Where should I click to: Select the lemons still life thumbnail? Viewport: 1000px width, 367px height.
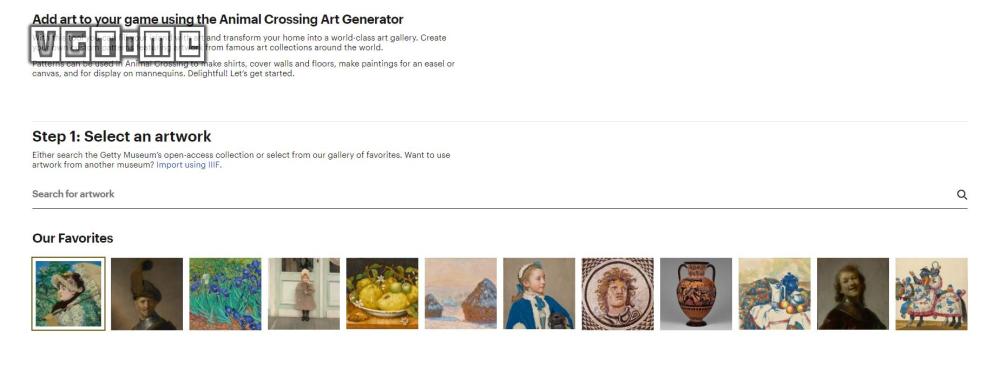point(382,294)
